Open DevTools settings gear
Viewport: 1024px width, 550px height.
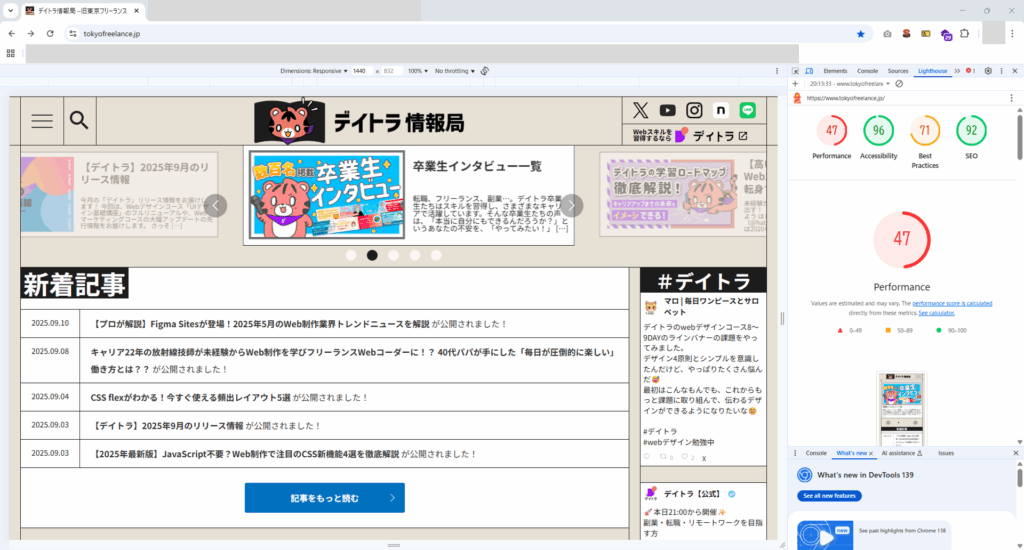[988, 71]
